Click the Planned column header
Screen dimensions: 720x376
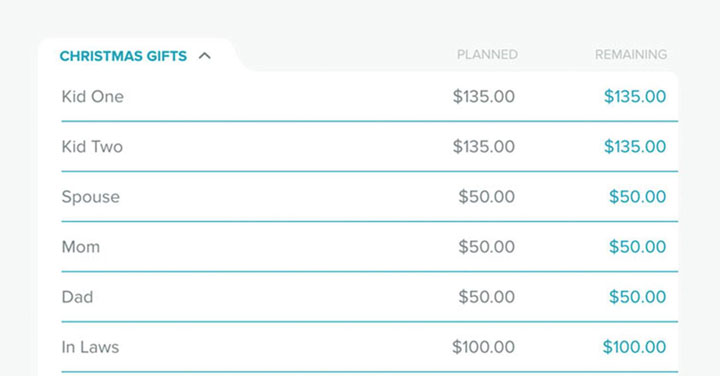point(487,55)
